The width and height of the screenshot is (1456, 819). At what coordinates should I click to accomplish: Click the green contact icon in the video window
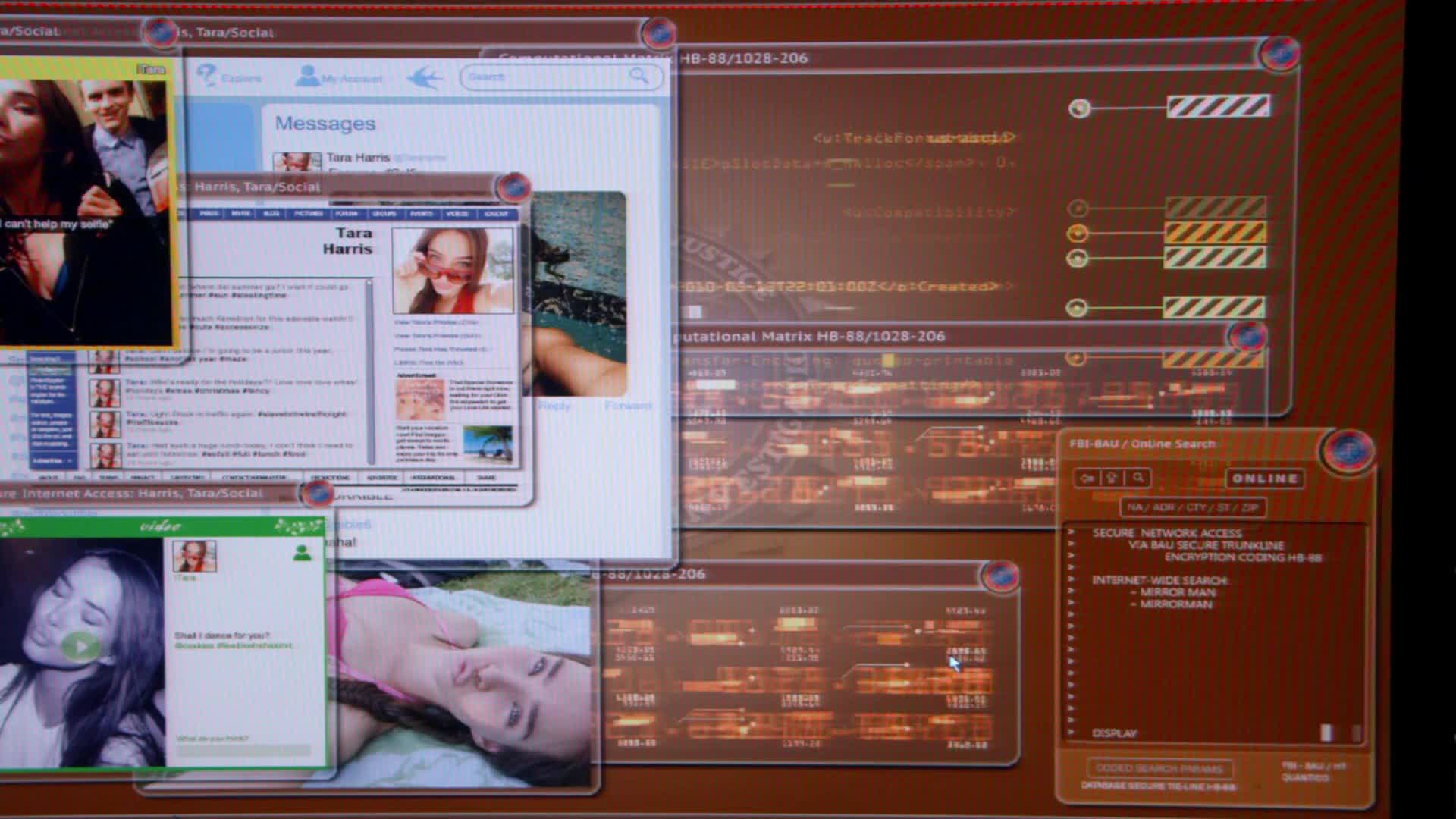[x=303, y=553]
